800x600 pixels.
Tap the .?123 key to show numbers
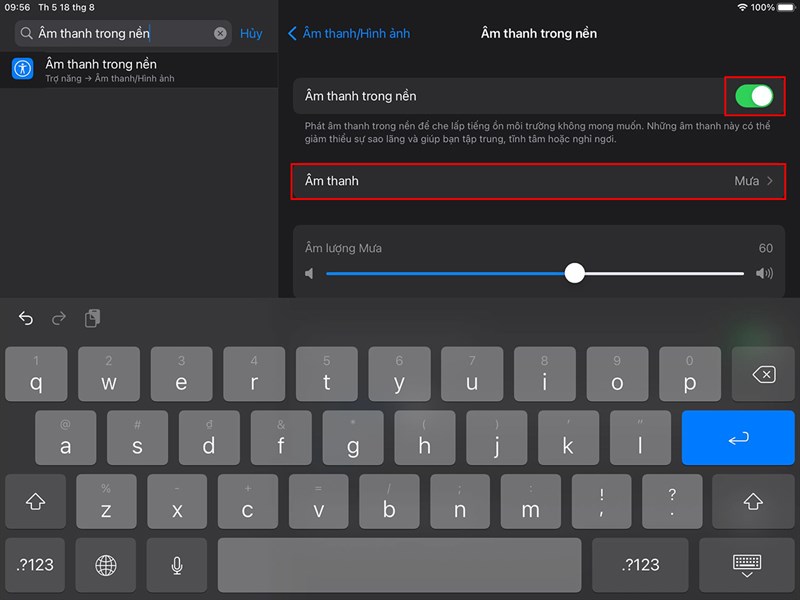click(x=35, y=565)
